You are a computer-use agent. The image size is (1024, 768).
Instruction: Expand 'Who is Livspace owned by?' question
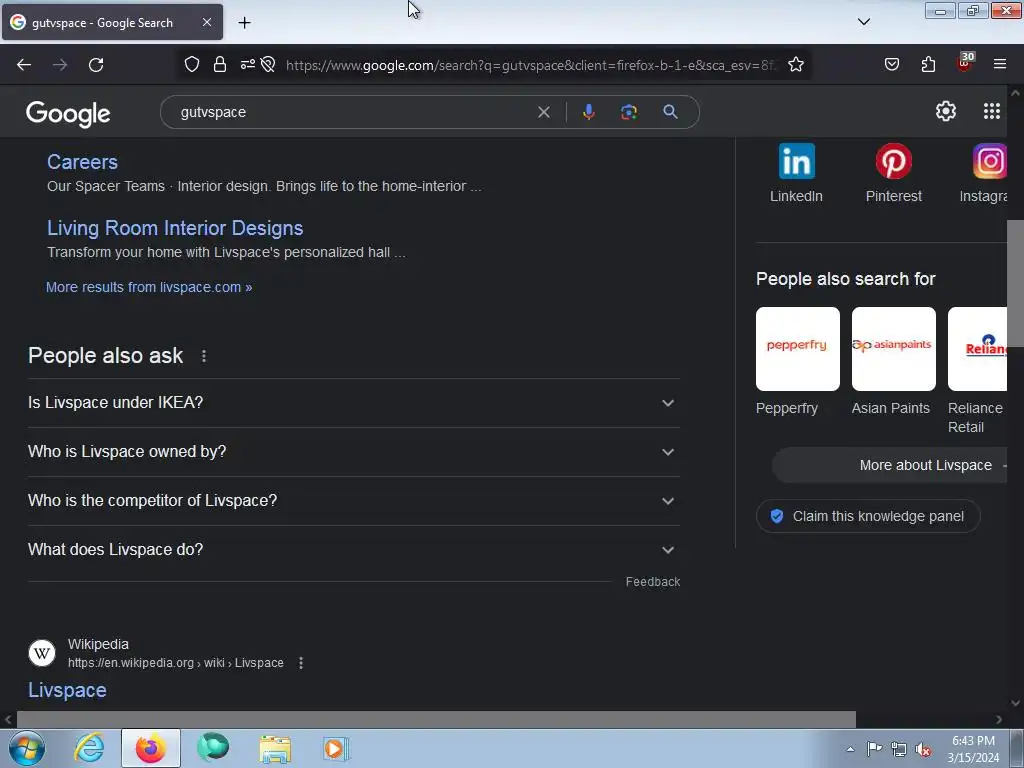[x=353, y=452]
